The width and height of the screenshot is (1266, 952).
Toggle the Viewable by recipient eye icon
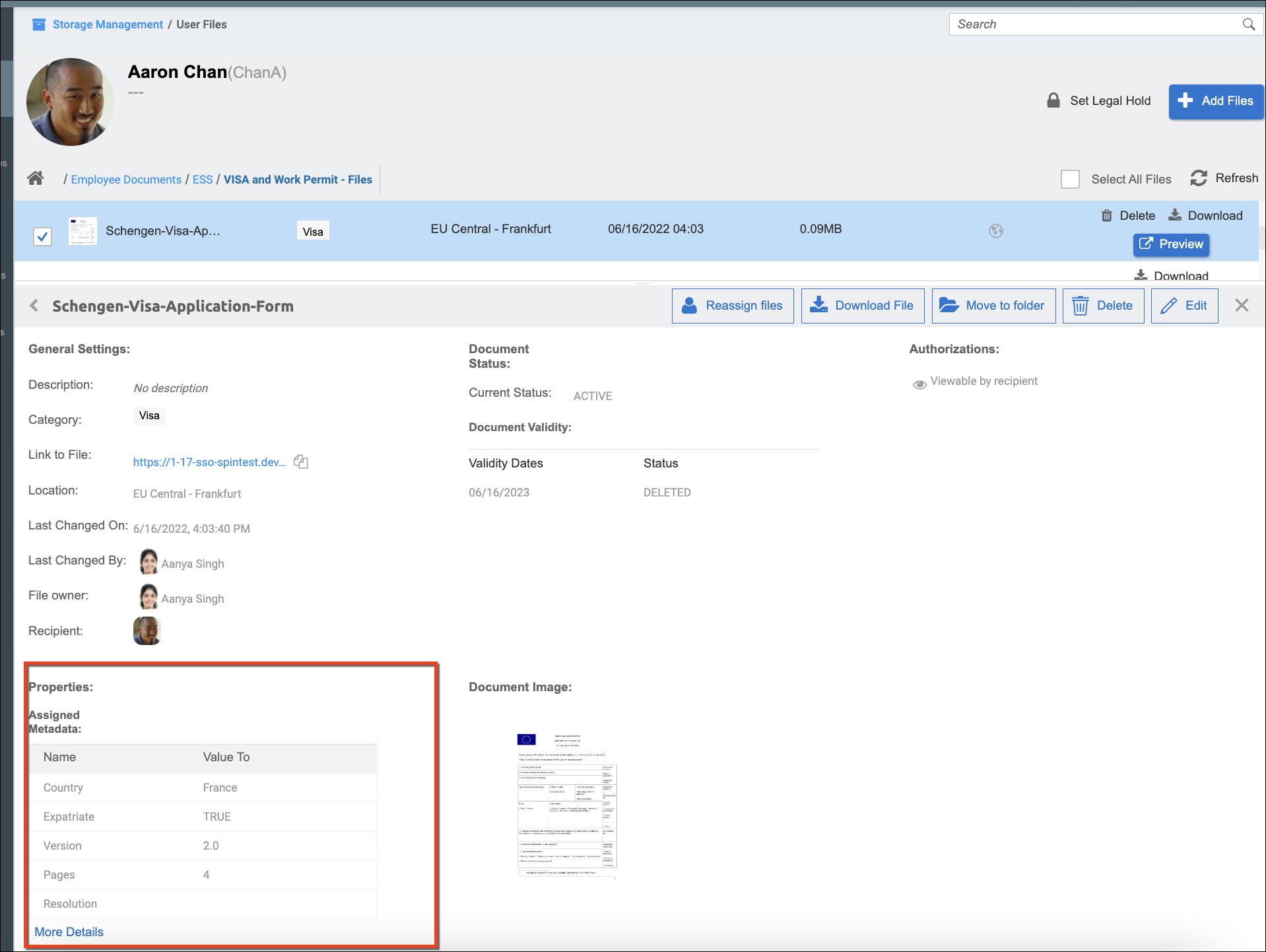[x=919, y=384]
